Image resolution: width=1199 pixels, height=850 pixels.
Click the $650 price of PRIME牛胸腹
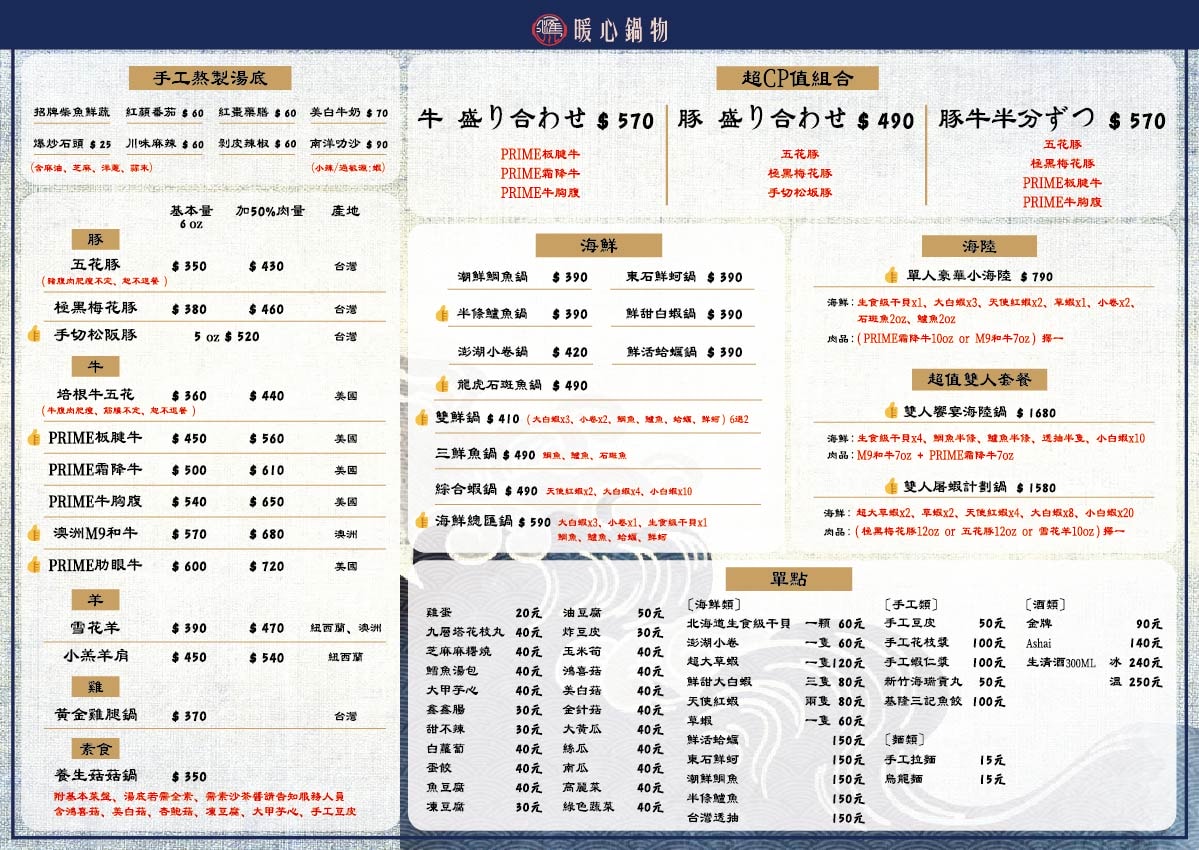coord(266,501)
